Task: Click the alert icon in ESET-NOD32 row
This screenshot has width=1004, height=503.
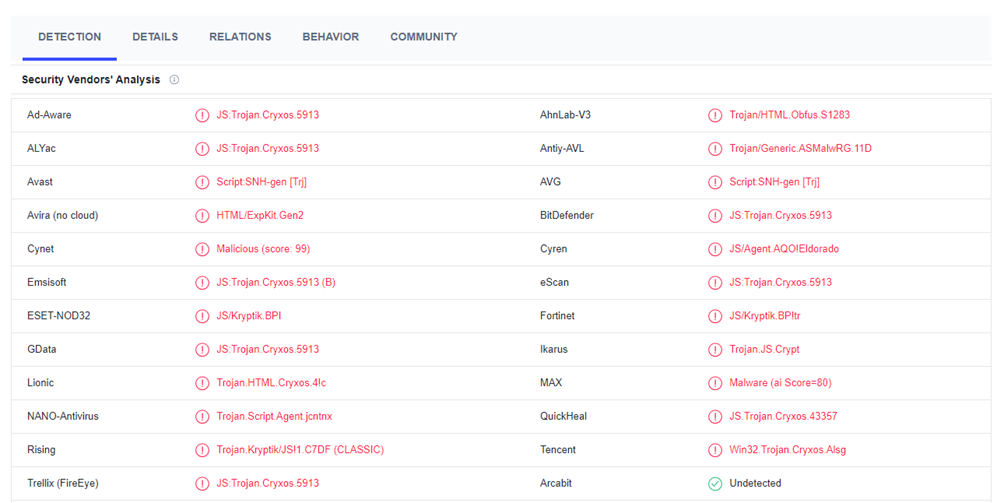Action: 202,316
